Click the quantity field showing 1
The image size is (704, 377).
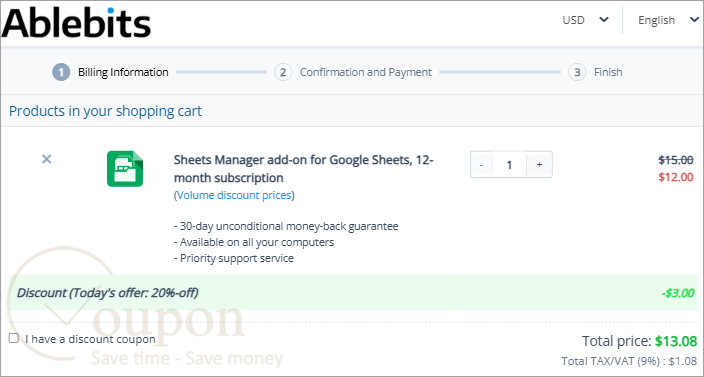pyautogui.click(x=509, y=165)
